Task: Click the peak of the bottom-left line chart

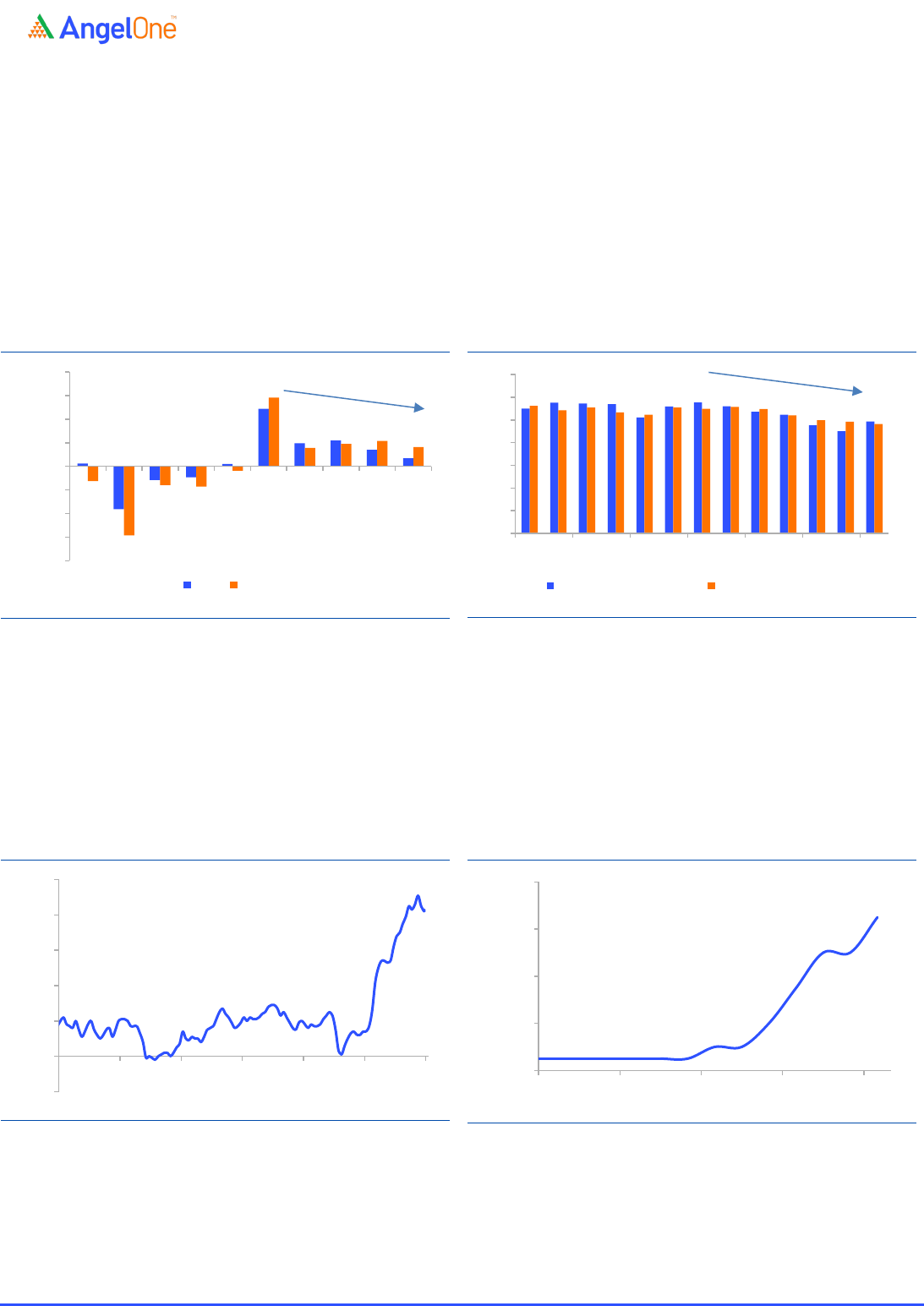Action: coord(418,896)
